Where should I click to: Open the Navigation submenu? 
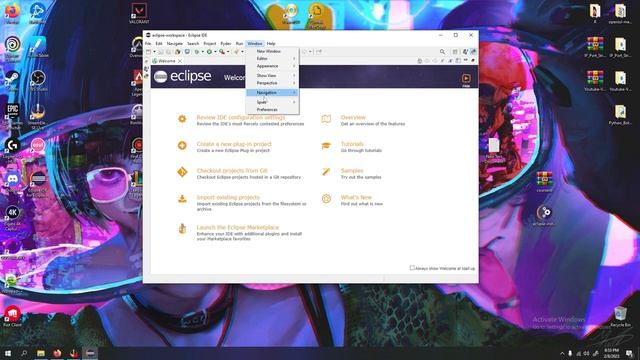pyautogui.click(x=272, y=93)
